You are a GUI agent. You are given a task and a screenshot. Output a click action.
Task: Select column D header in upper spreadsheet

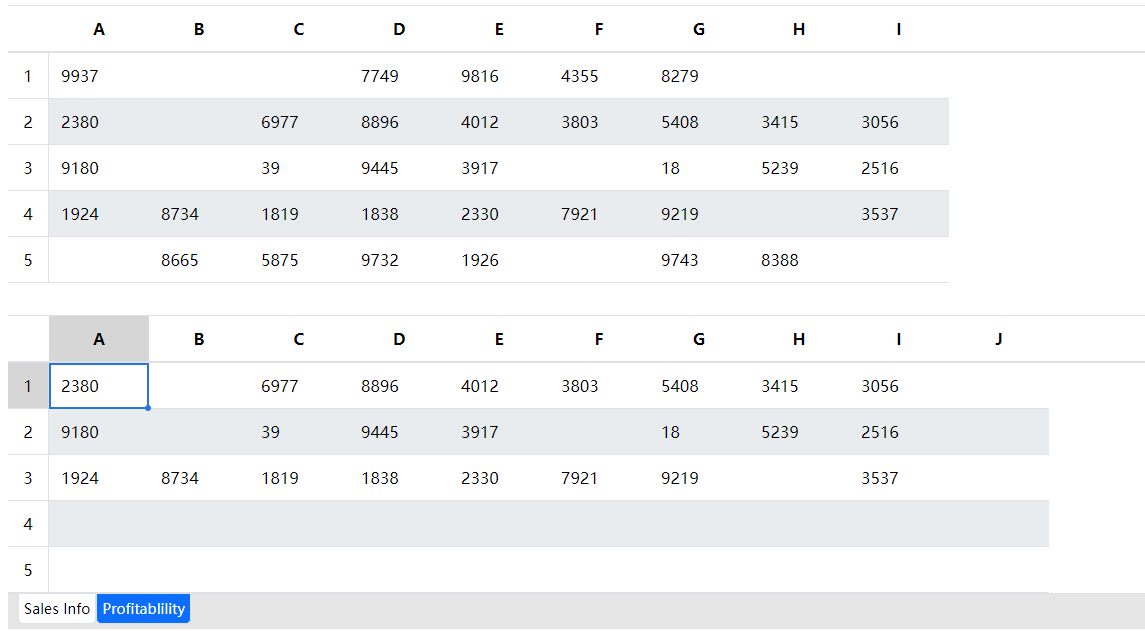[x=399, y=29]
